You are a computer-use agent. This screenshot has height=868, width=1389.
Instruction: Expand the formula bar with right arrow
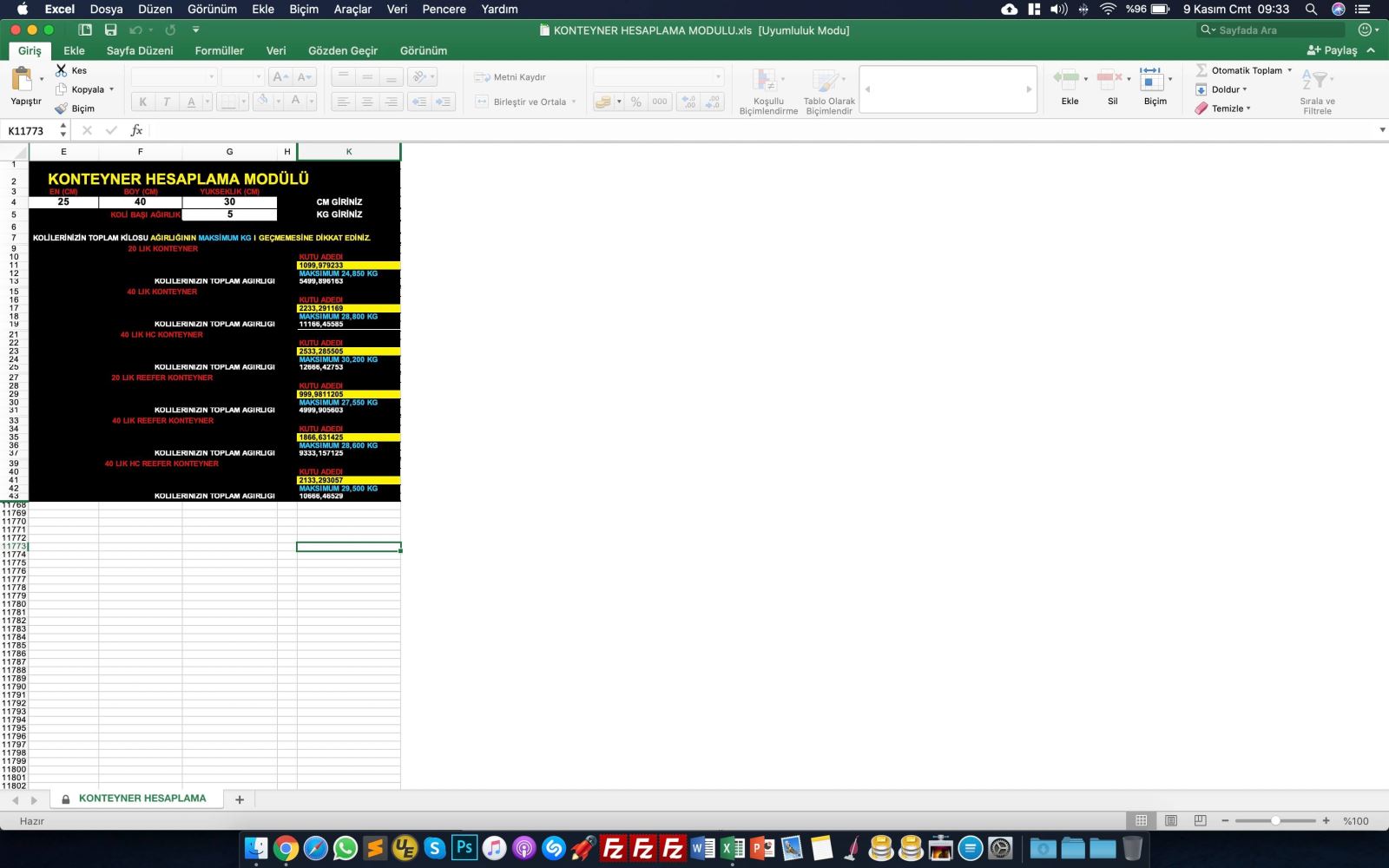[1382, 130]
